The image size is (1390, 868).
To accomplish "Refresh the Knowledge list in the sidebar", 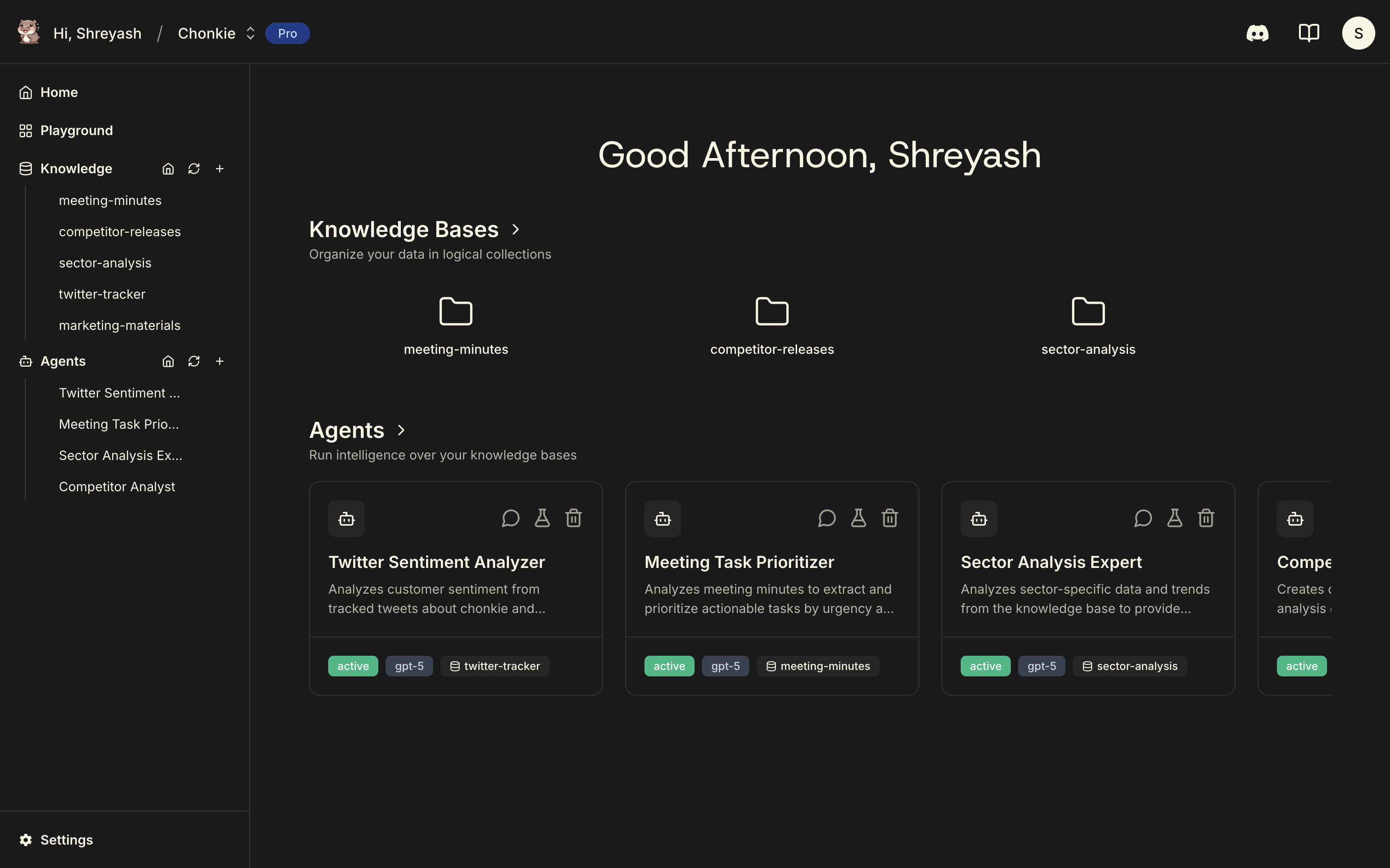I will [x=194, y=168].
